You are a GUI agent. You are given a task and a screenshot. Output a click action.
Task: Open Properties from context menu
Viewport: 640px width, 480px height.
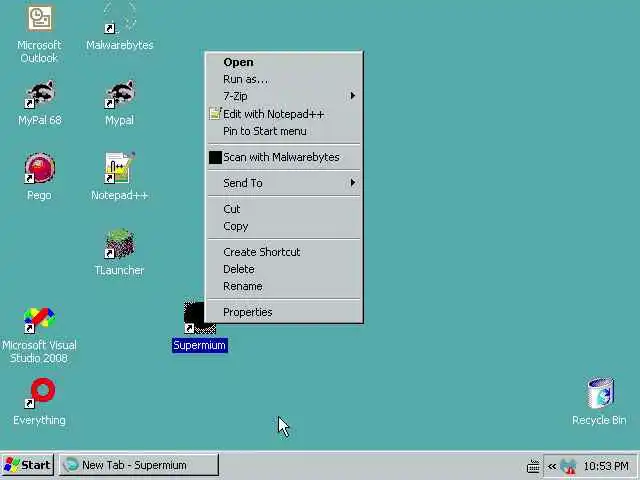[x=284, y=312]
